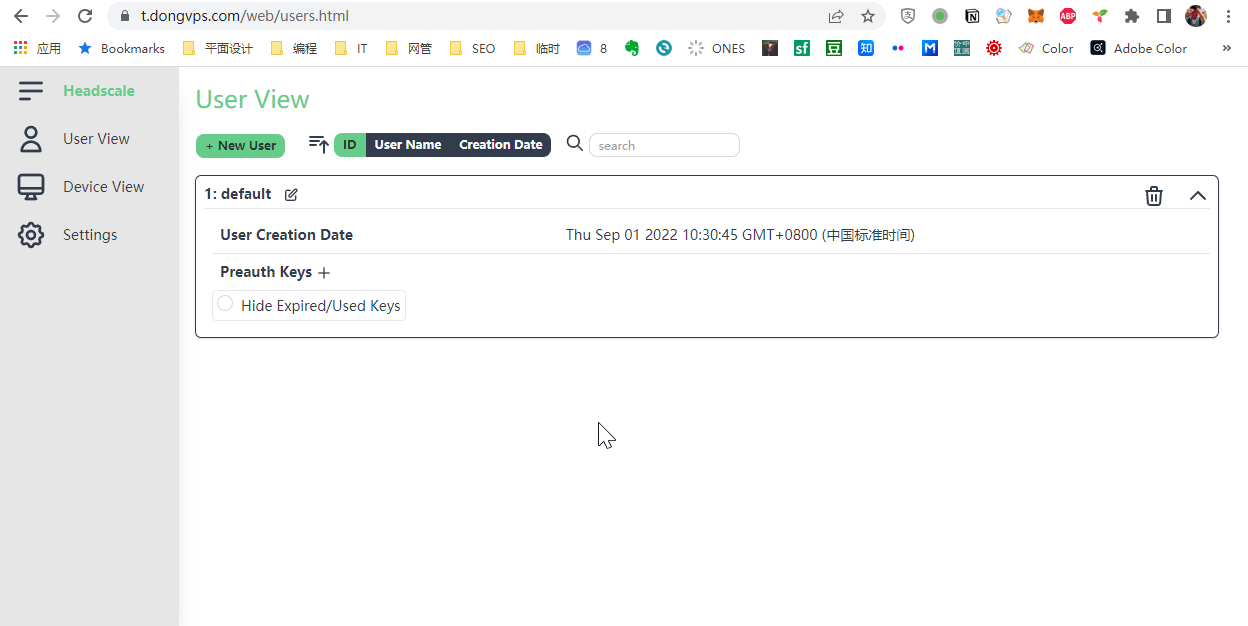Open Device View page label in sidebar
This screenshot has height=626, width=1248.
(x=103, y=187)
